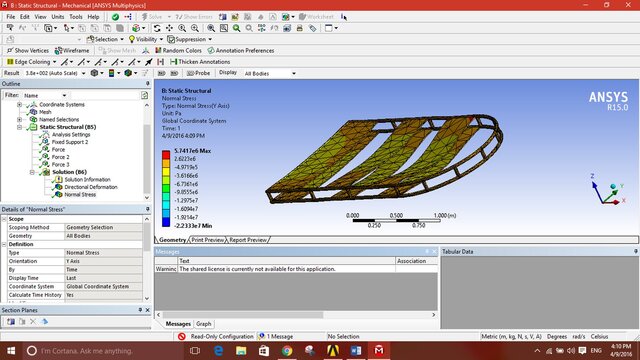Click the legend color bar red band
The width and height of the screenshot is (640, 360).
coord(166,155)
